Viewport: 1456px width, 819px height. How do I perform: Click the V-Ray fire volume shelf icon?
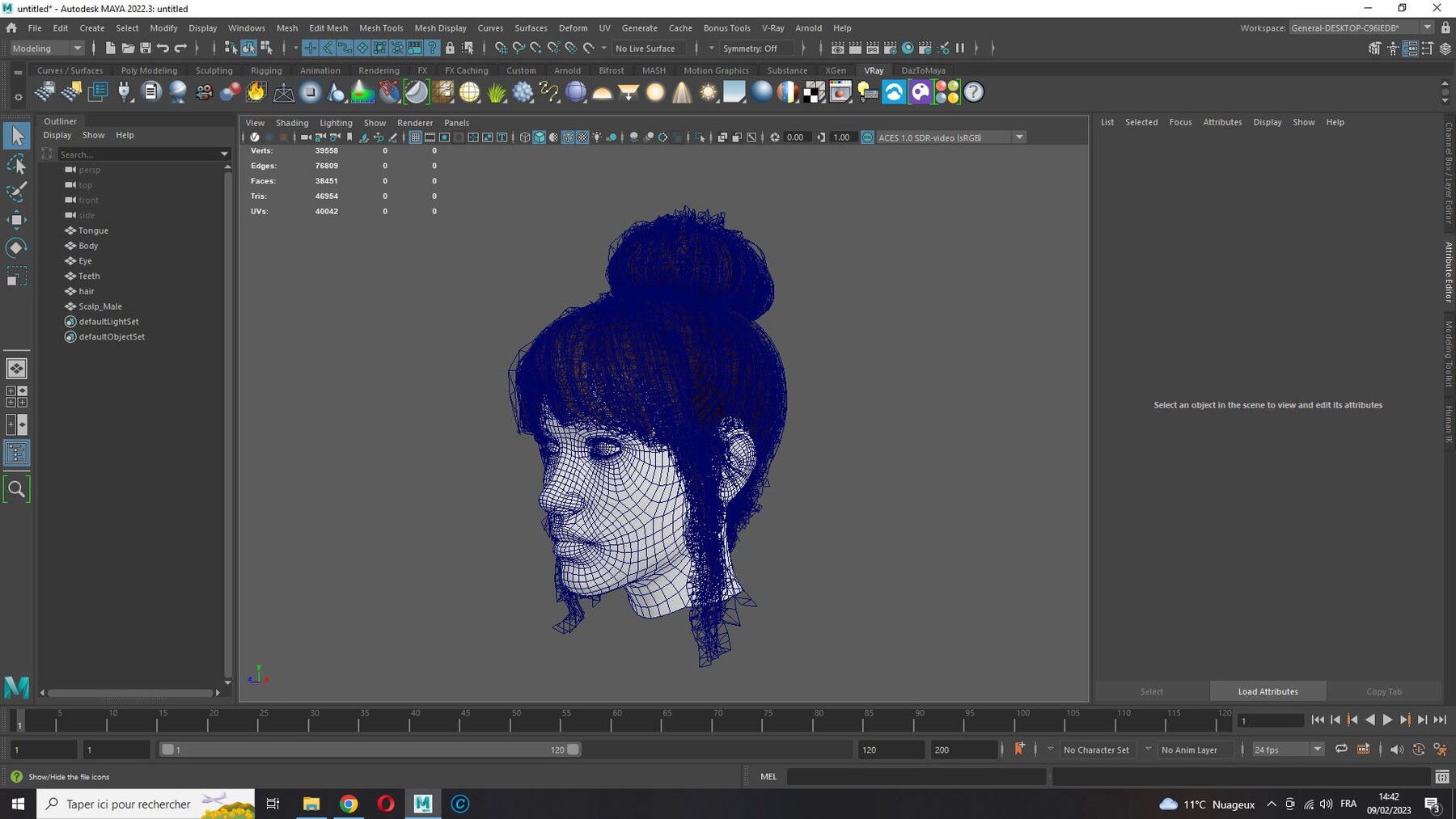[256, 92]
